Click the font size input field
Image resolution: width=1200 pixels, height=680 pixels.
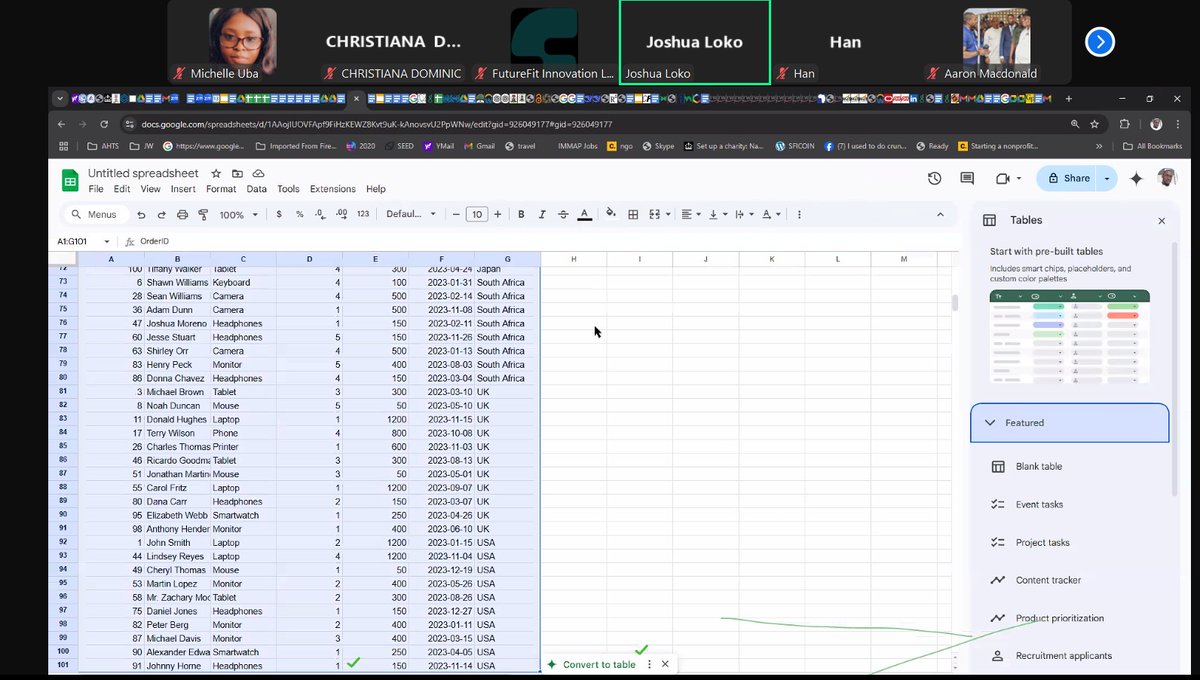coord(477,214)
